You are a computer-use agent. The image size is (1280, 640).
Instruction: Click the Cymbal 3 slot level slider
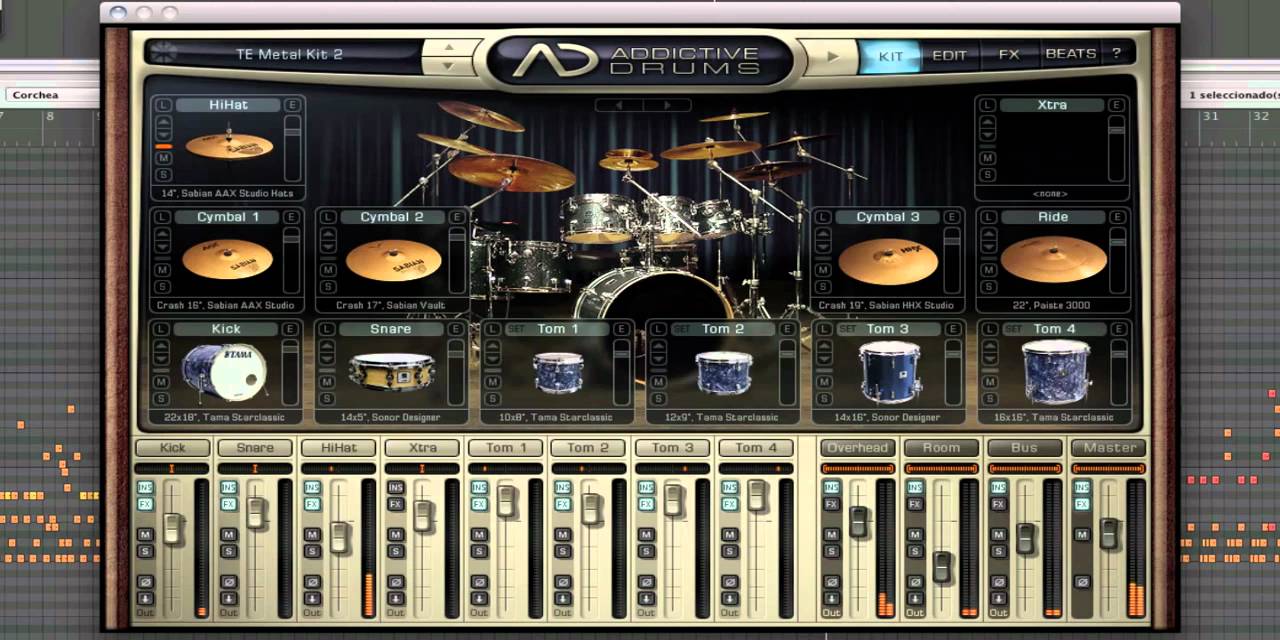tap(953, 259)
